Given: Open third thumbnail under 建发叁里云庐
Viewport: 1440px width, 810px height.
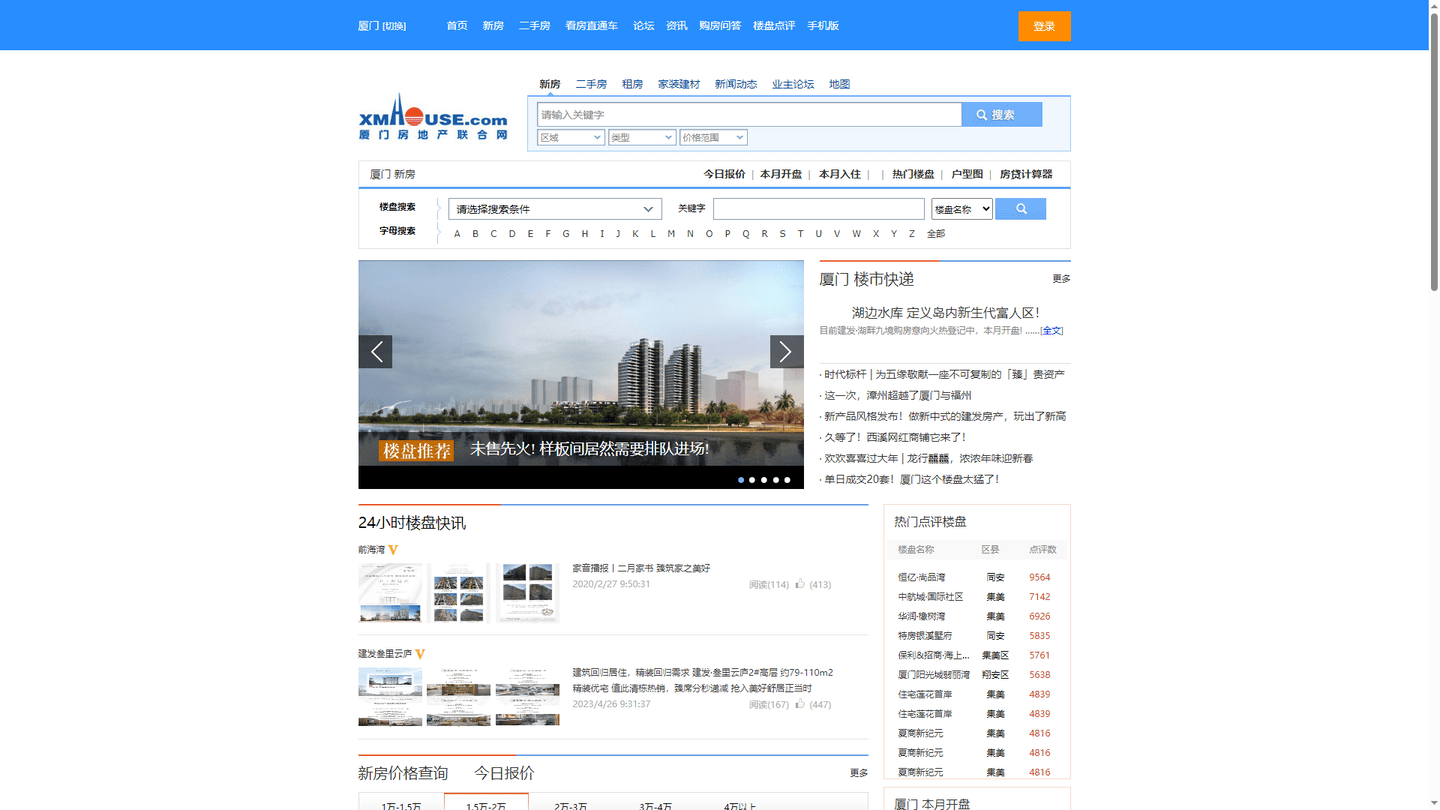Looking at the screenshot, I should click(x=527, y=696).
